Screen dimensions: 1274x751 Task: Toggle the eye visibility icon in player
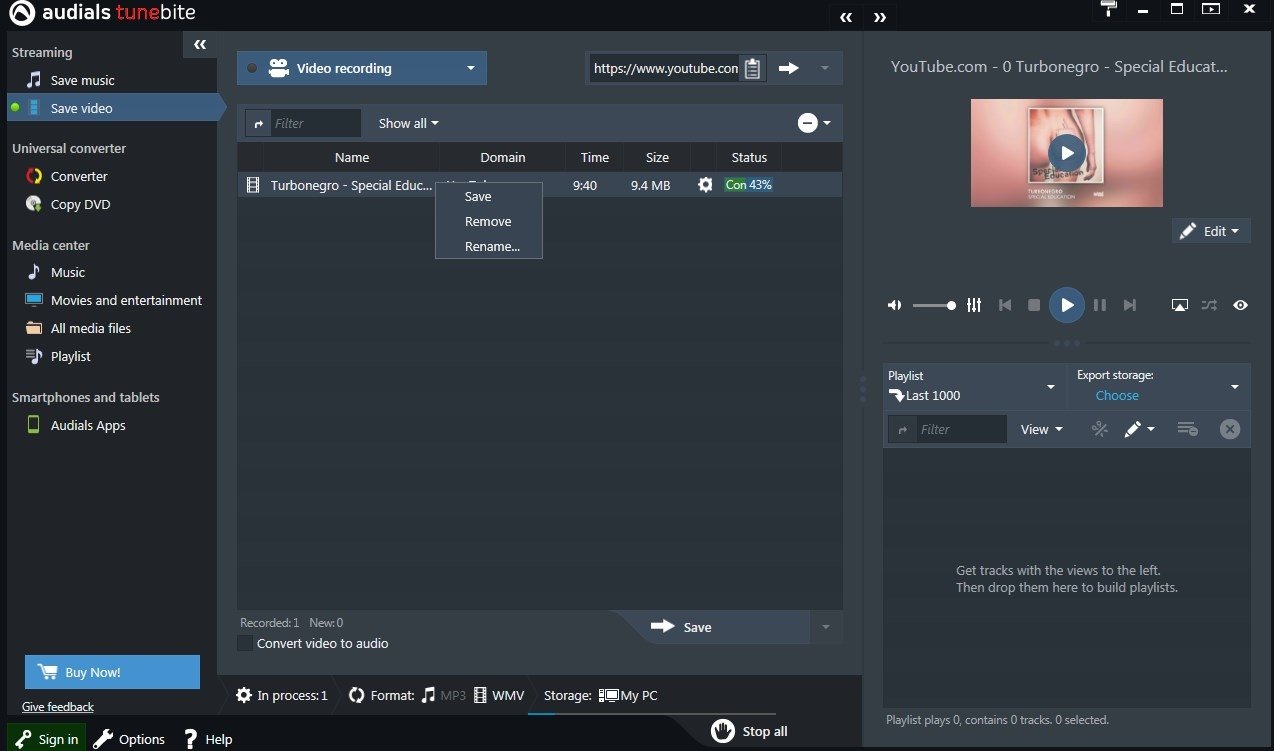click(1241, 305)
